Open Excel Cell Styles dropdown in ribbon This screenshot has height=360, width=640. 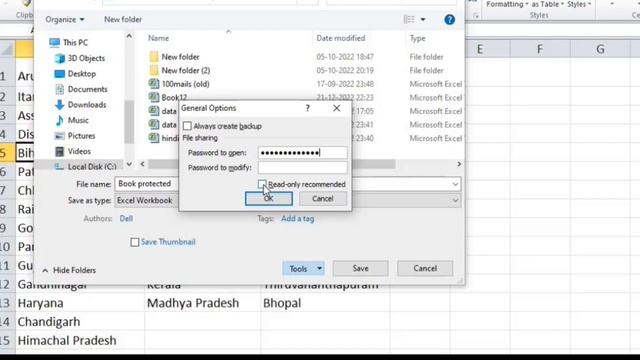579,4
